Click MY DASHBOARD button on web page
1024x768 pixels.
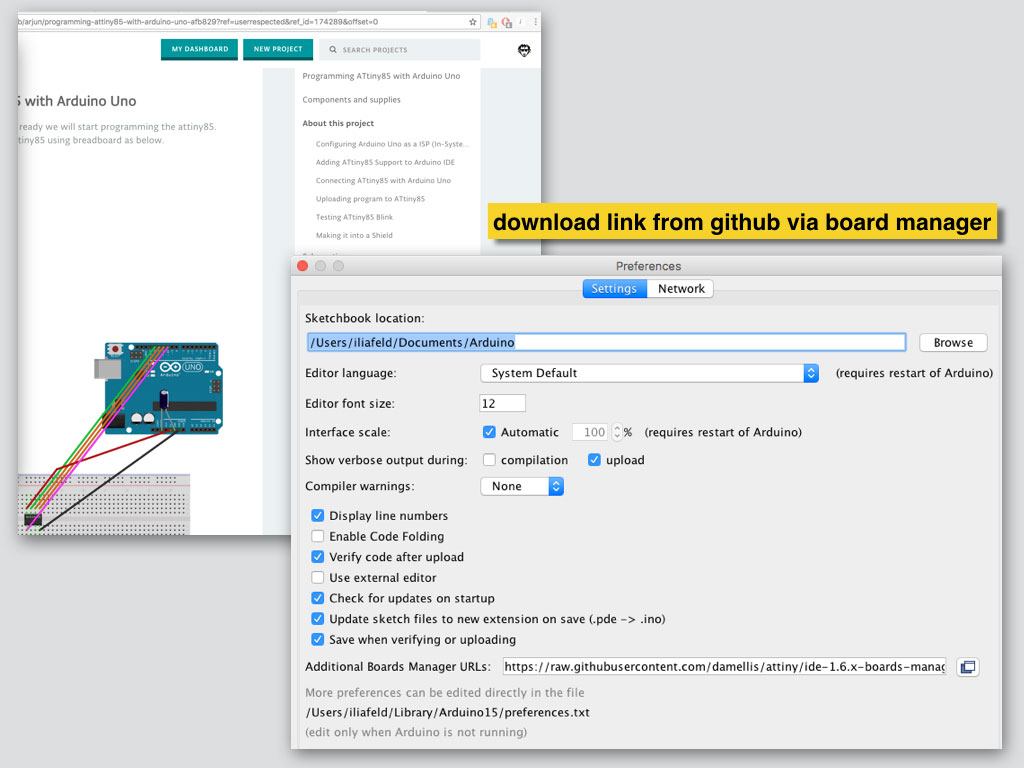point(200,49)
